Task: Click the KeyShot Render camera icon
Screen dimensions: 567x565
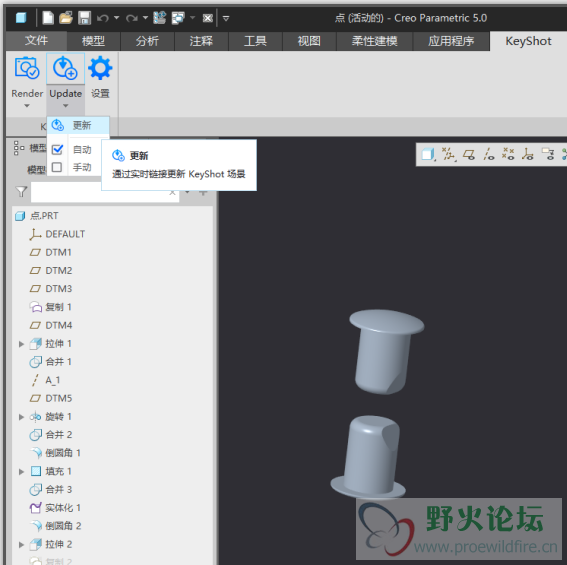Action: tap(27, 68)
